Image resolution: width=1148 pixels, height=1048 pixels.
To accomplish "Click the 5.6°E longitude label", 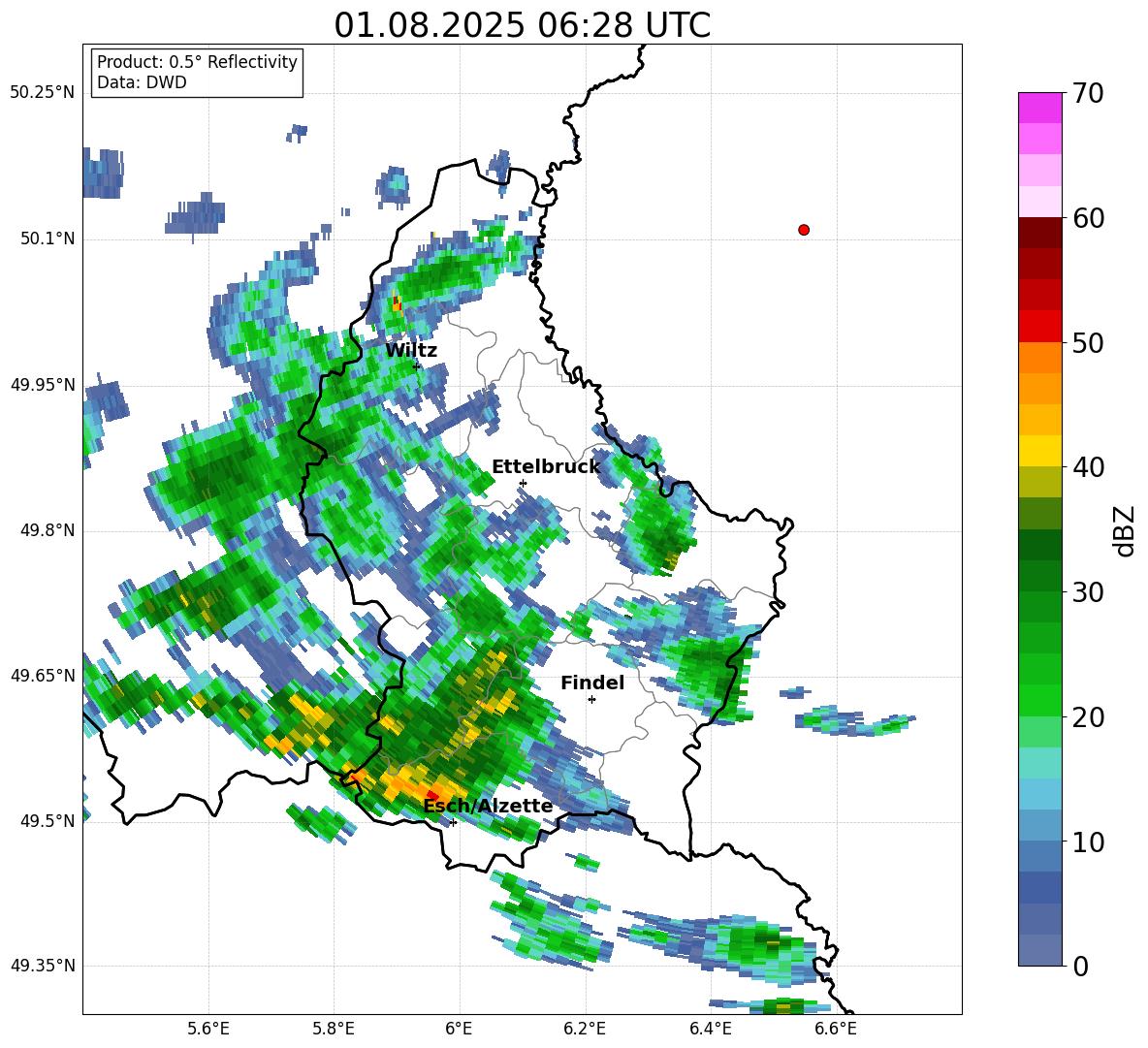I will [x=208, y=1029].
